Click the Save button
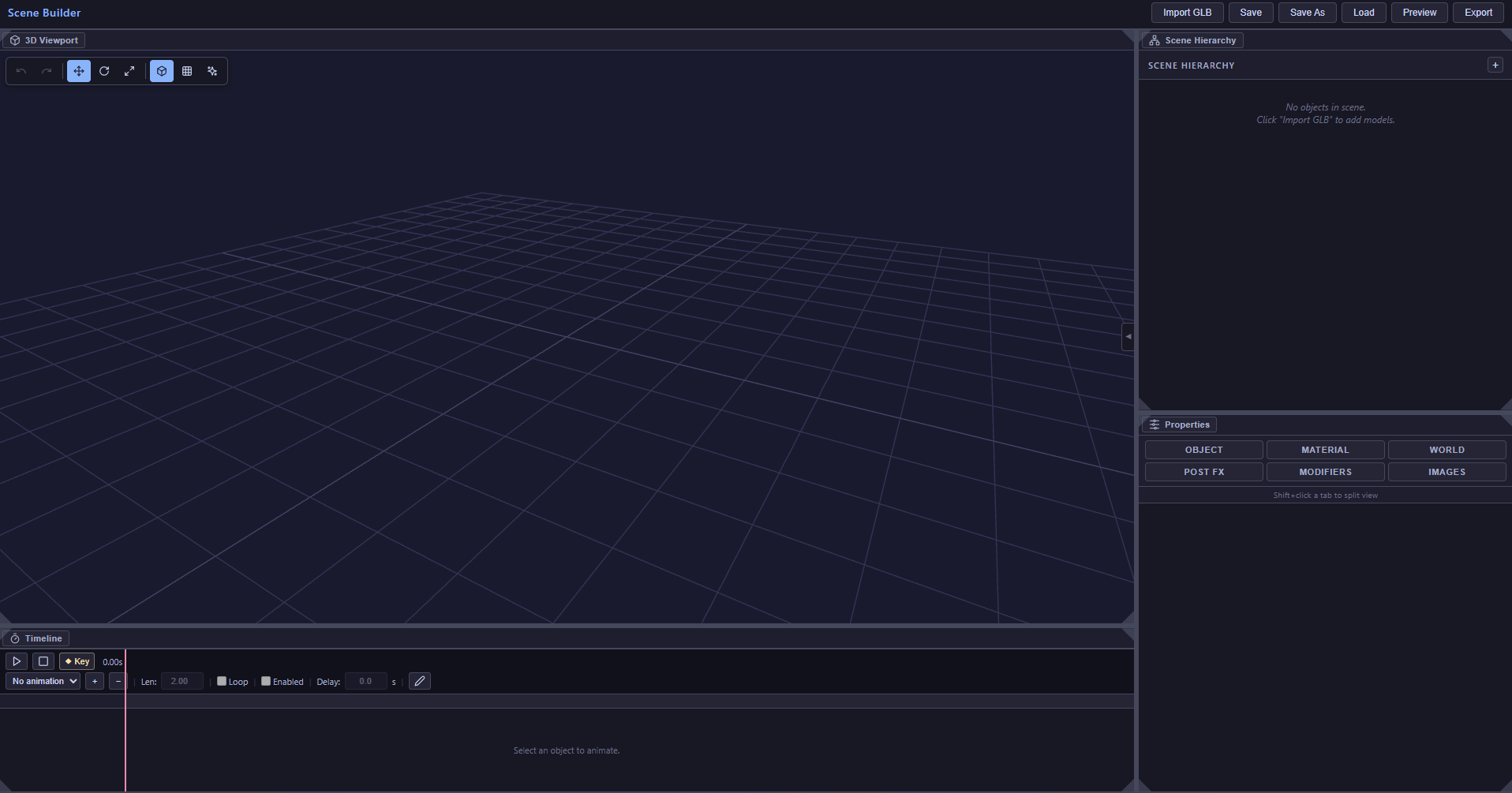This screenshot has width=1512, height=793. point(1251,13)
